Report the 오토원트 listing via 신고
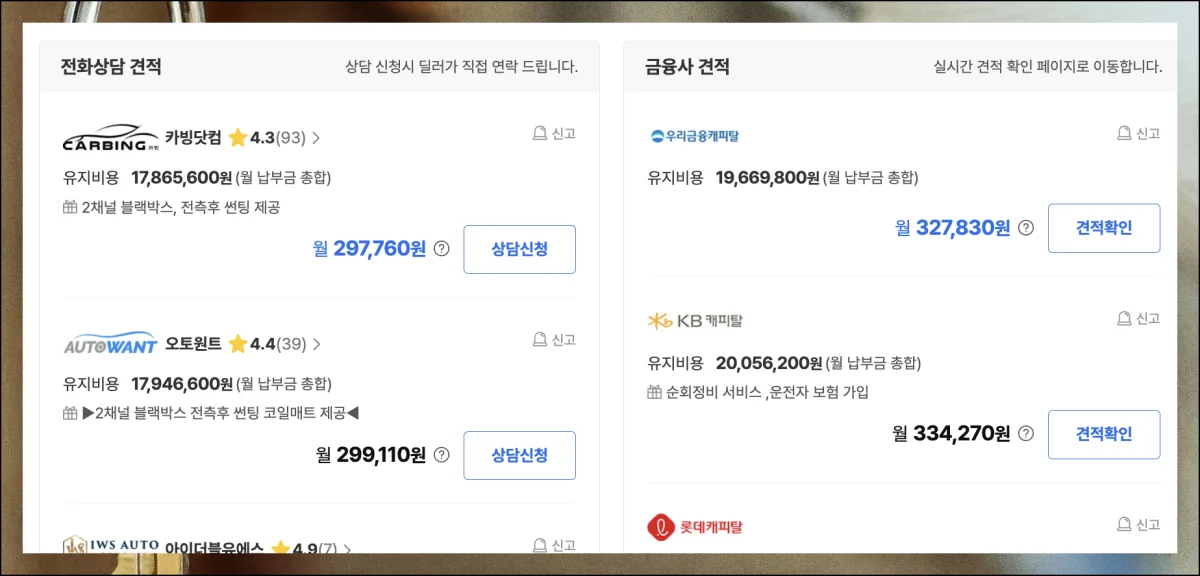The image size is (1200, 576). point(553,340)
